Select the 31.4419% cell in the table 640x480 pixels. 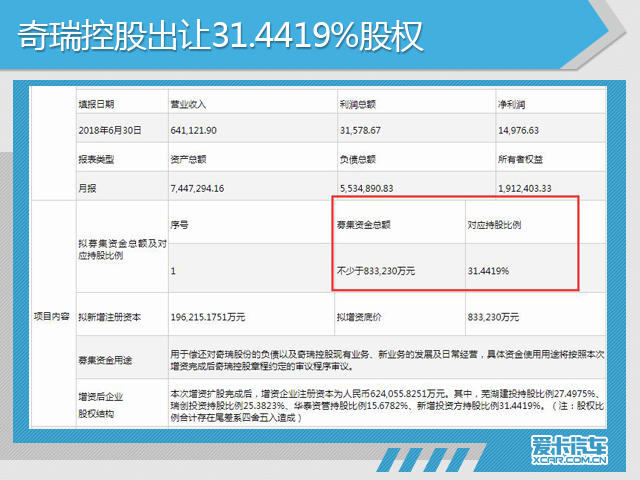click(488, 271)
